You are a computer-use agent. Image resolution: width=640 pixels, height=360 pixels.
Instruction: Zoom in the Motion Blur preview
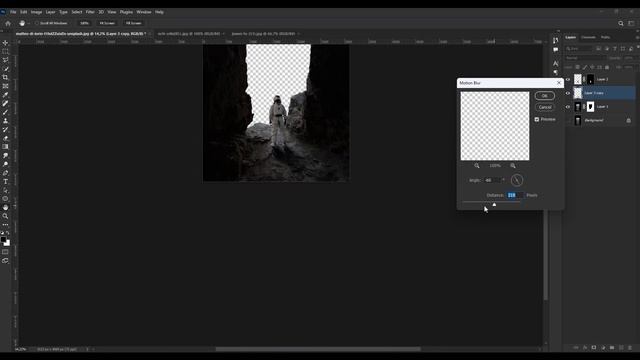[513, 166]
